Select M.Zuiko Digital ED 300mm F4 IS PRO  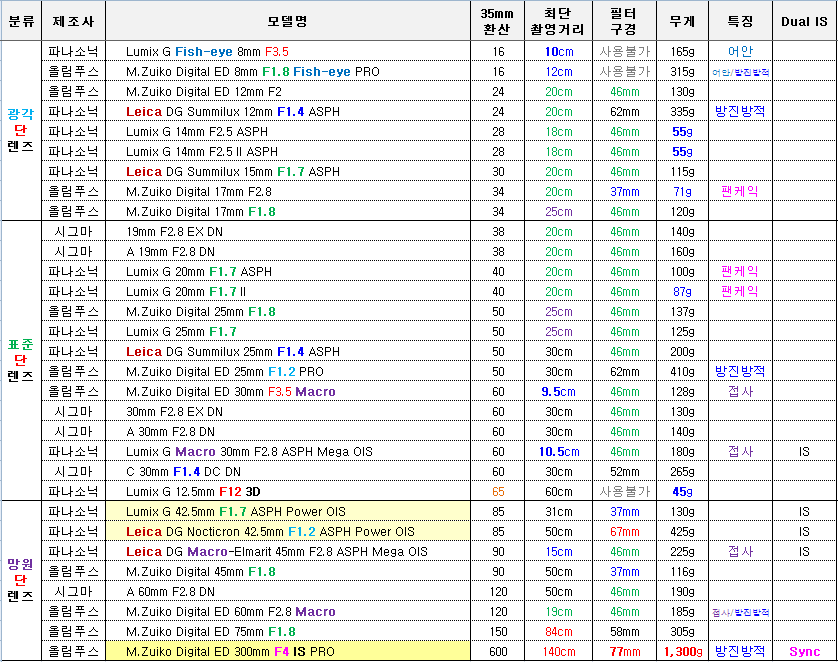click(x=288, y=651)
